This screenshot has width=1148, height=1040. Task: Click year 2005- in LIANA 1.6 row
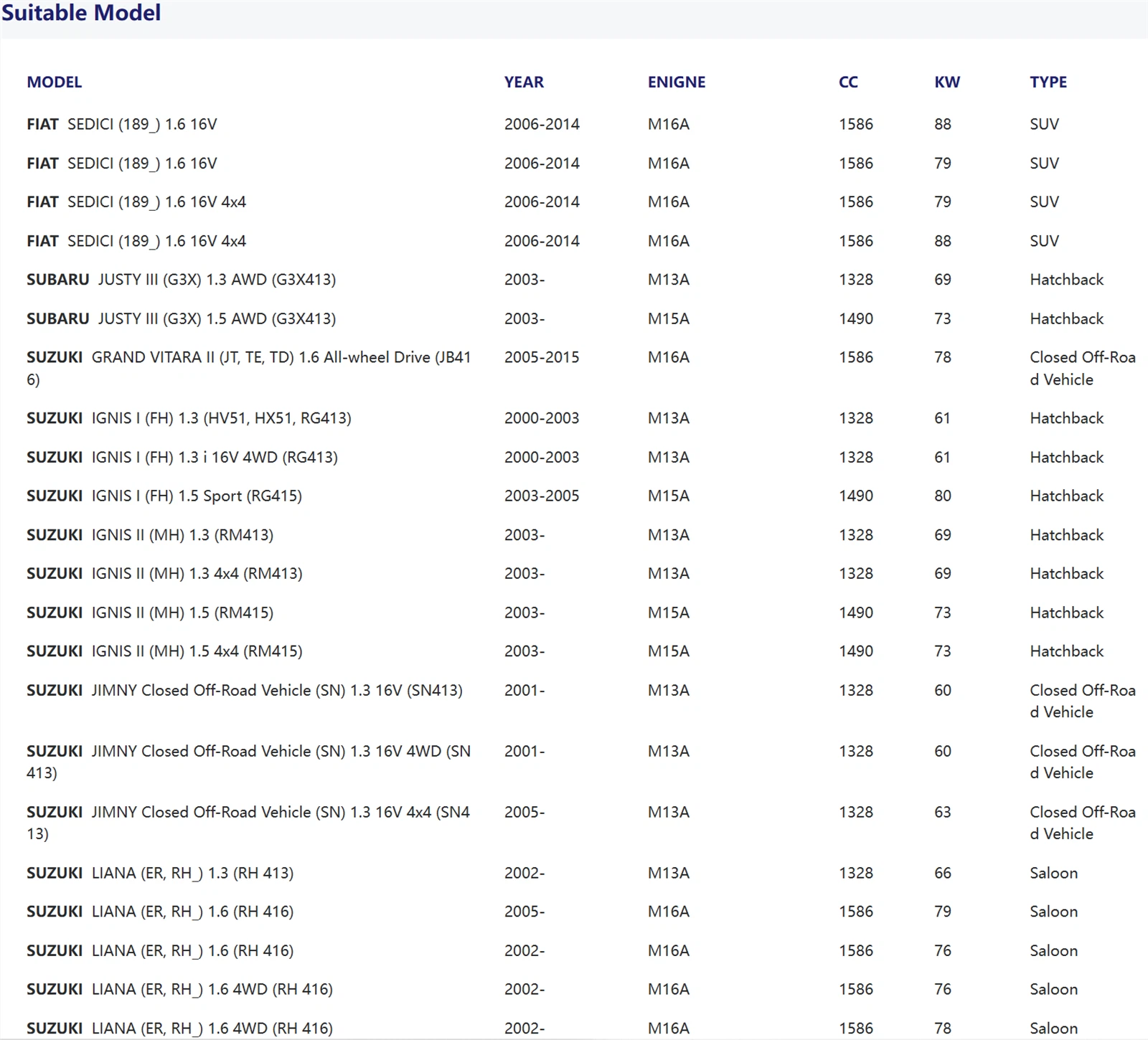(524, 912)
